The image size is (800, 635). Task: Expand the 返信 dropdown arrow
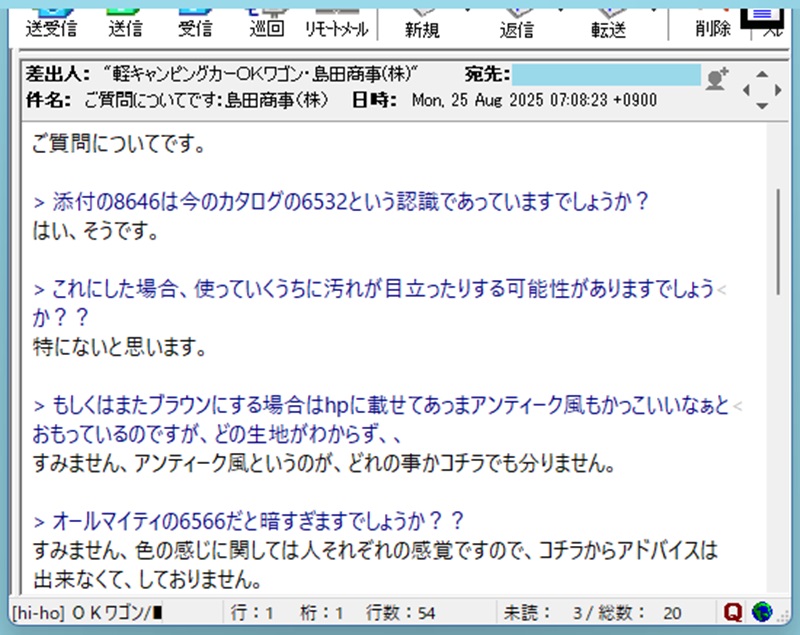pos(561,10)
